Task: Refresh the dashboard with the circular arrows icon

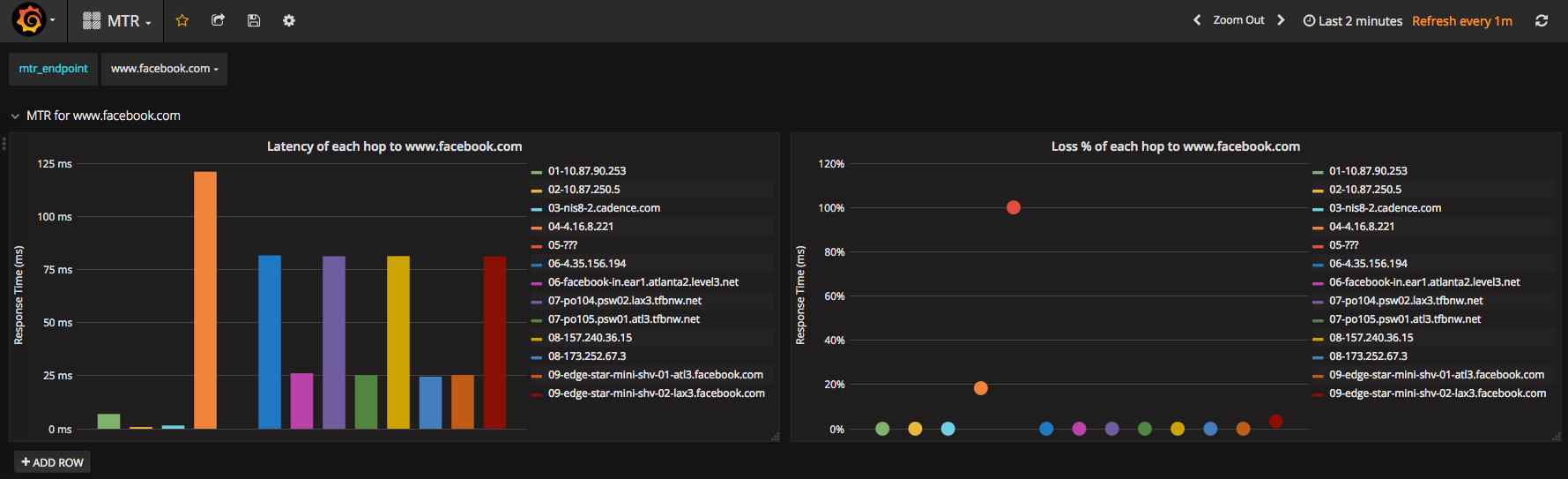Action: pos(1542,20)
